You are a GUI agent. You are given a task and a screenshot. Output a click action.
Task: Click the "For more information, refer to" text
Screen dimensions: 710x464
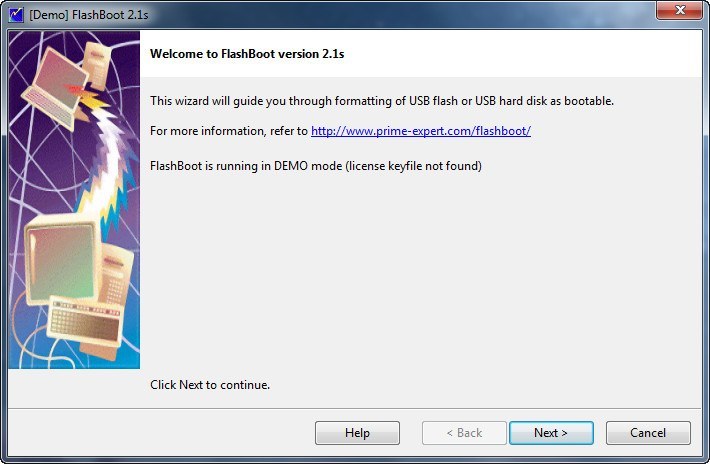[x=229, y=131]
